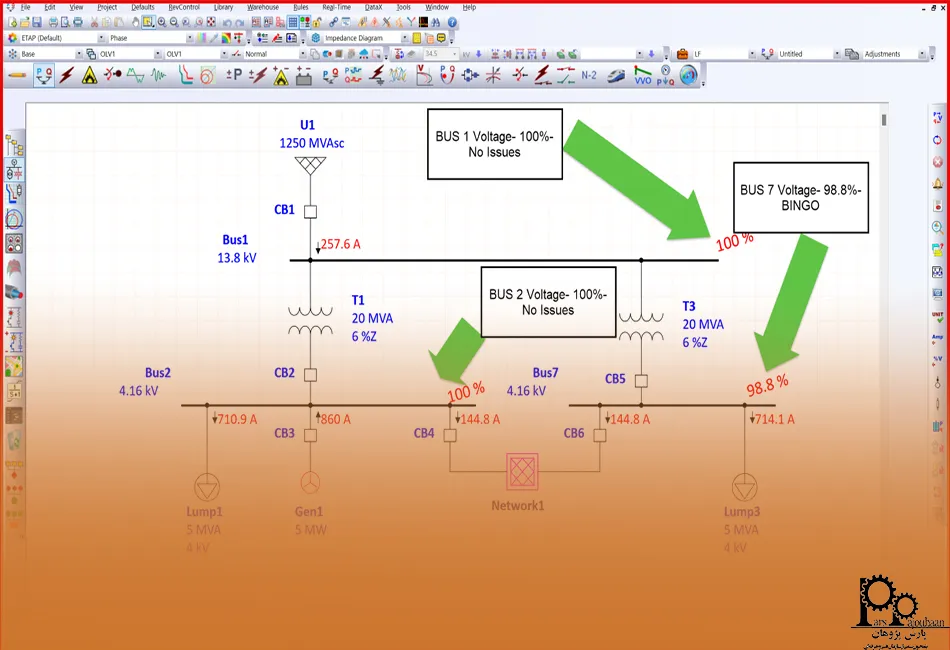The height and width of the screenshot is (650, 950).
Task: Expand the Impedance Diagram dropdown
Action: pos(405,38)
